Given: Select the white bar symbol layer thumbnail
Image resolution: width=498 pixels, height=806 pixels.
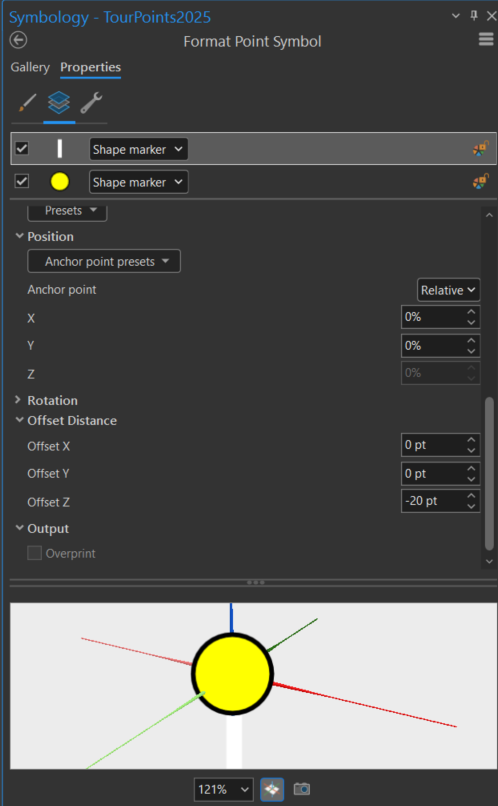Looking at the screenshot, I should 60,149.
